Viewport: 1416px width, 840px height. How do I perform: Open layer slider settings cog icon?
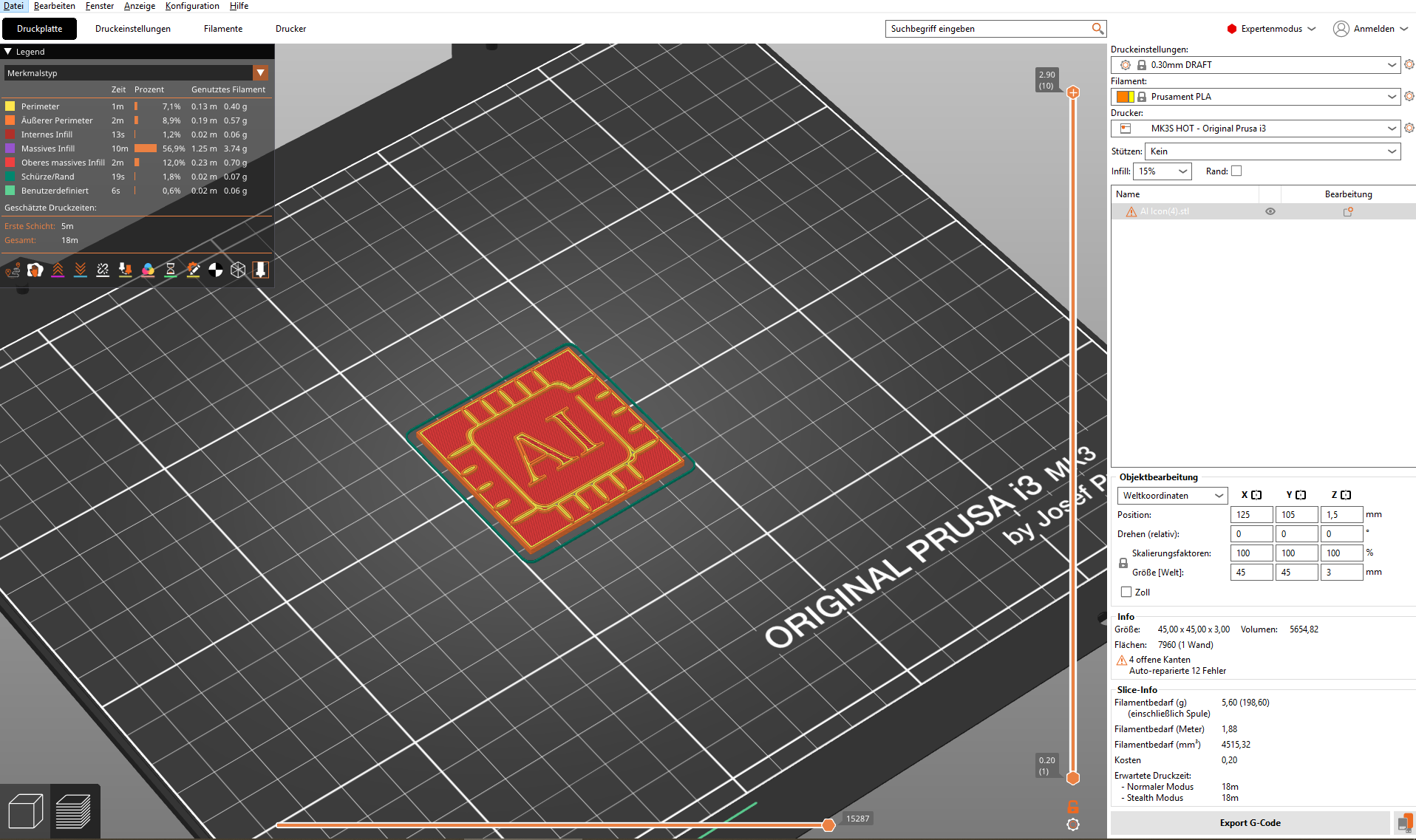[1073, 824]
